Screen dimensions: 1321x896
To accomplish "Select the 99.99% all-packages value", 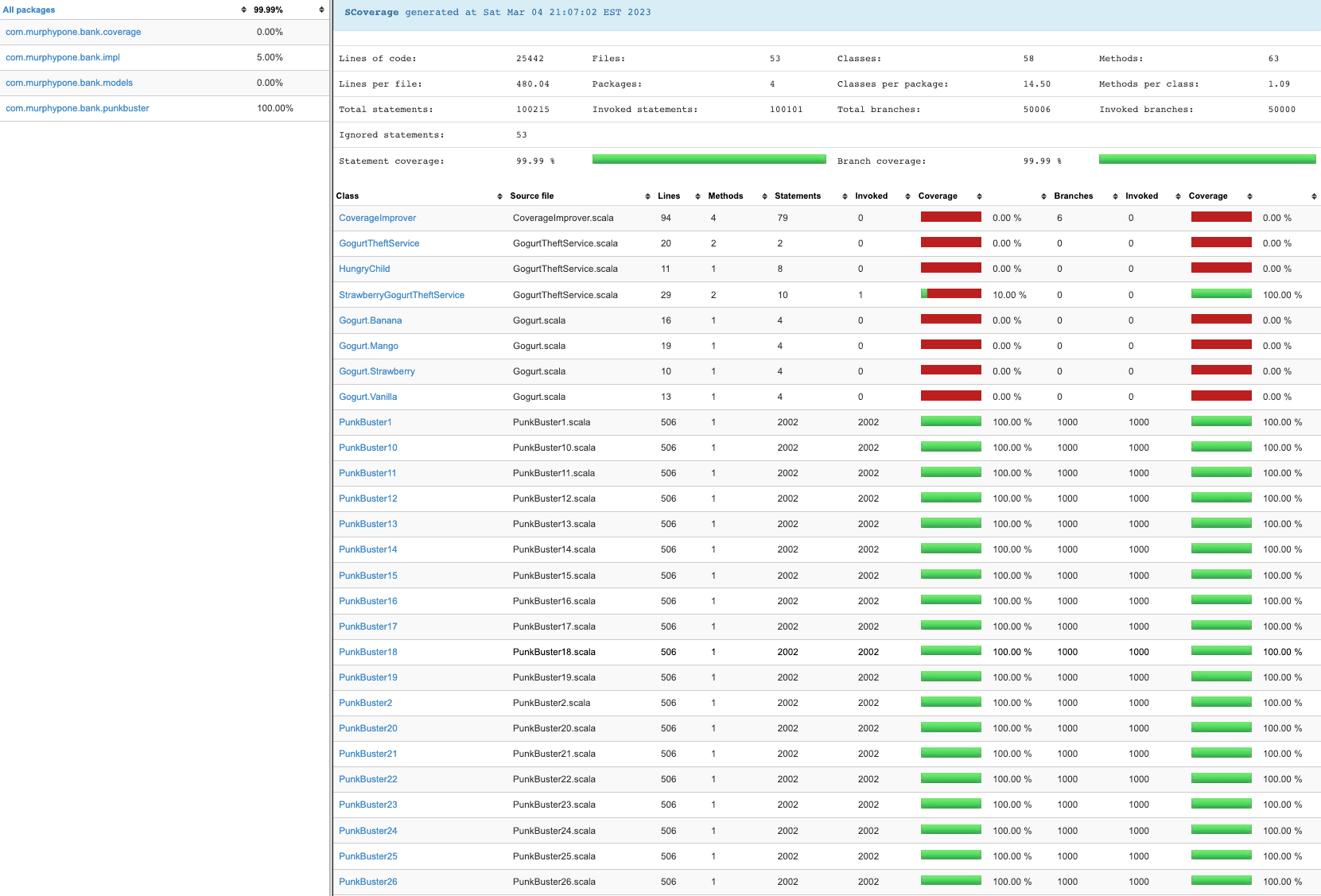I will click(x=269, y=10).
